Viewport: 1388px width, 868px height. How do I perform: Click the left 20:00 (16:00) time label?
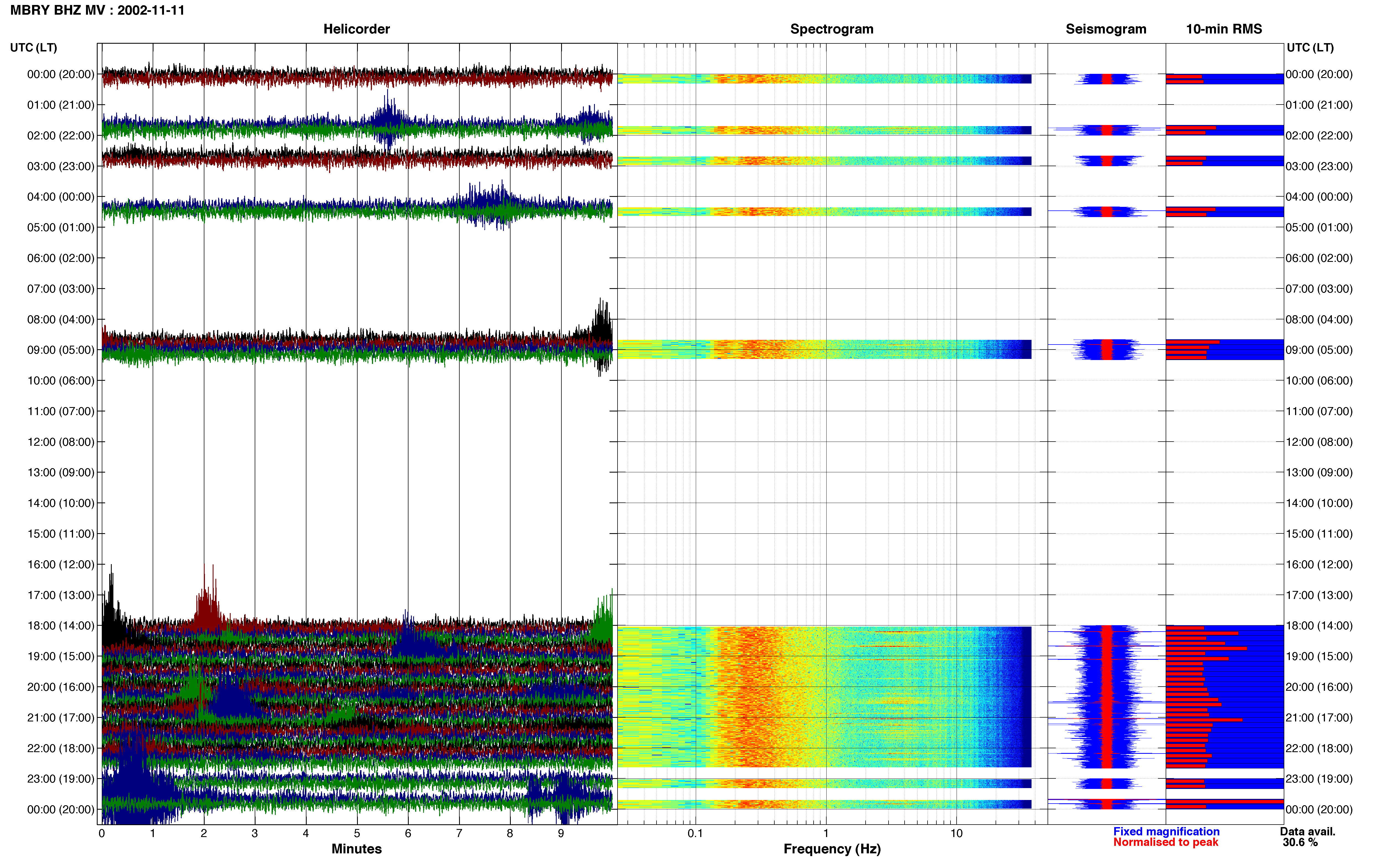pos(60,687)
